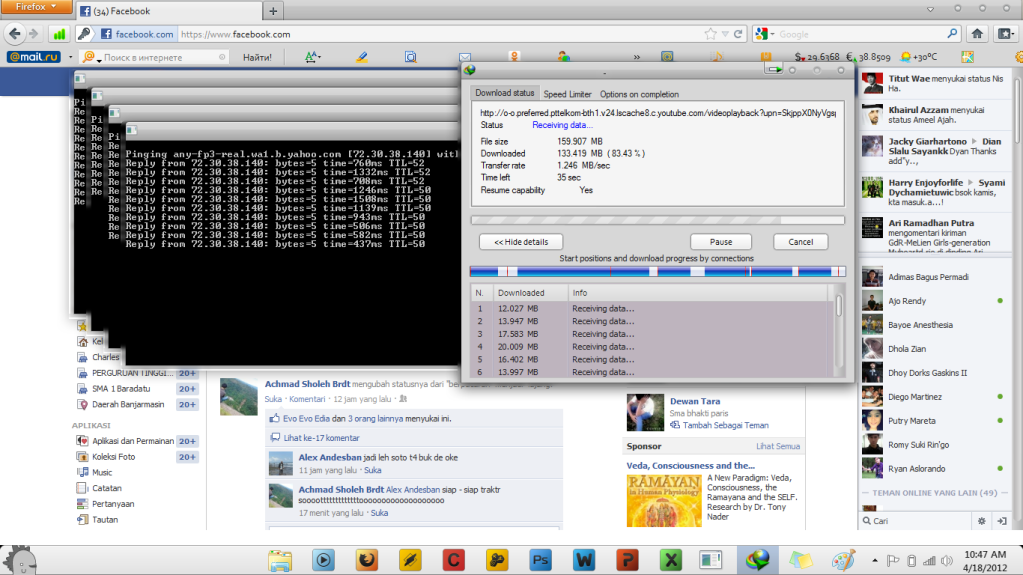Open Daerah Banjarmasin in sidebar
This screenshot has height=575, width=1023.
128,404
